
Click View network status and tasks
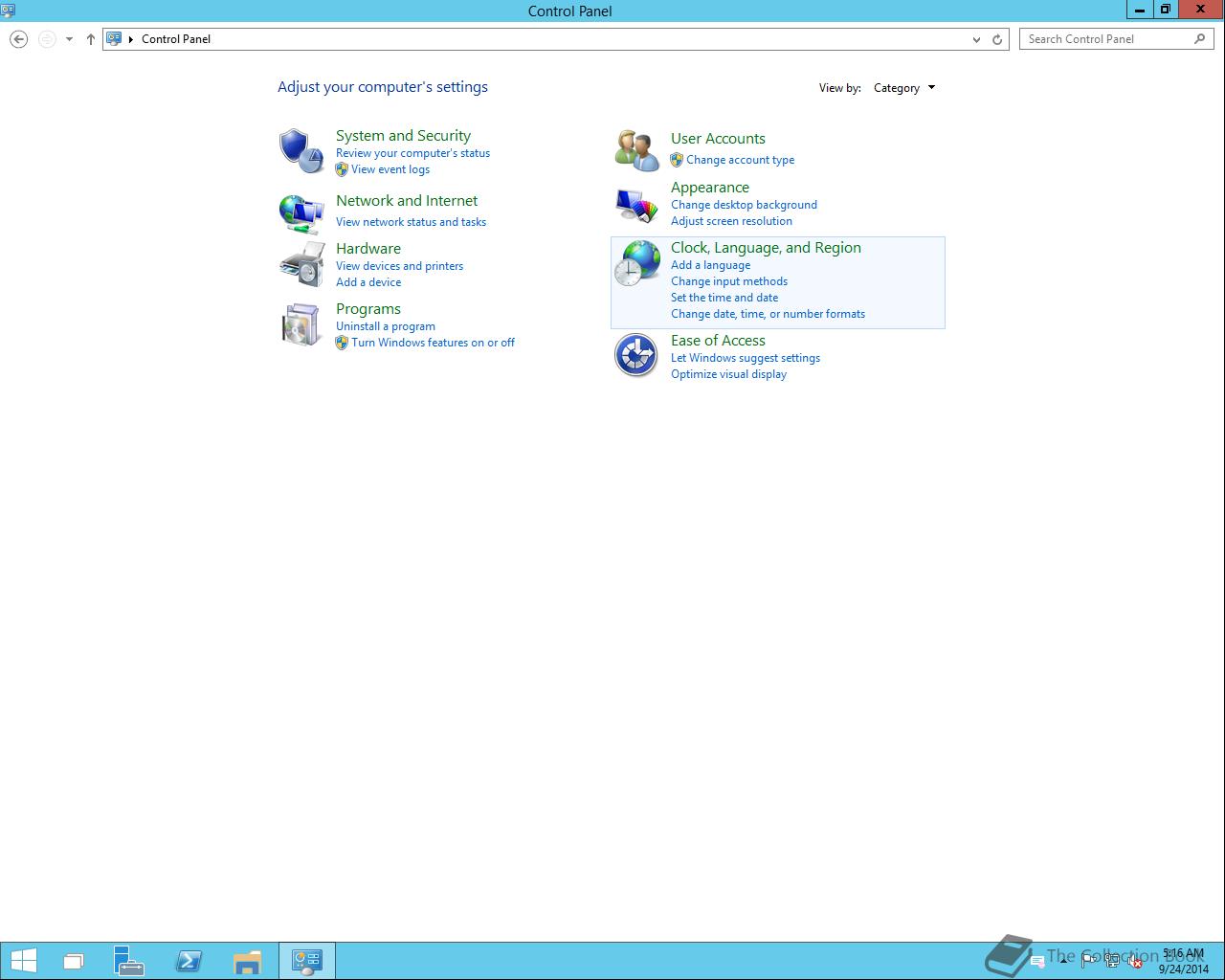click(x=411, y=222)
